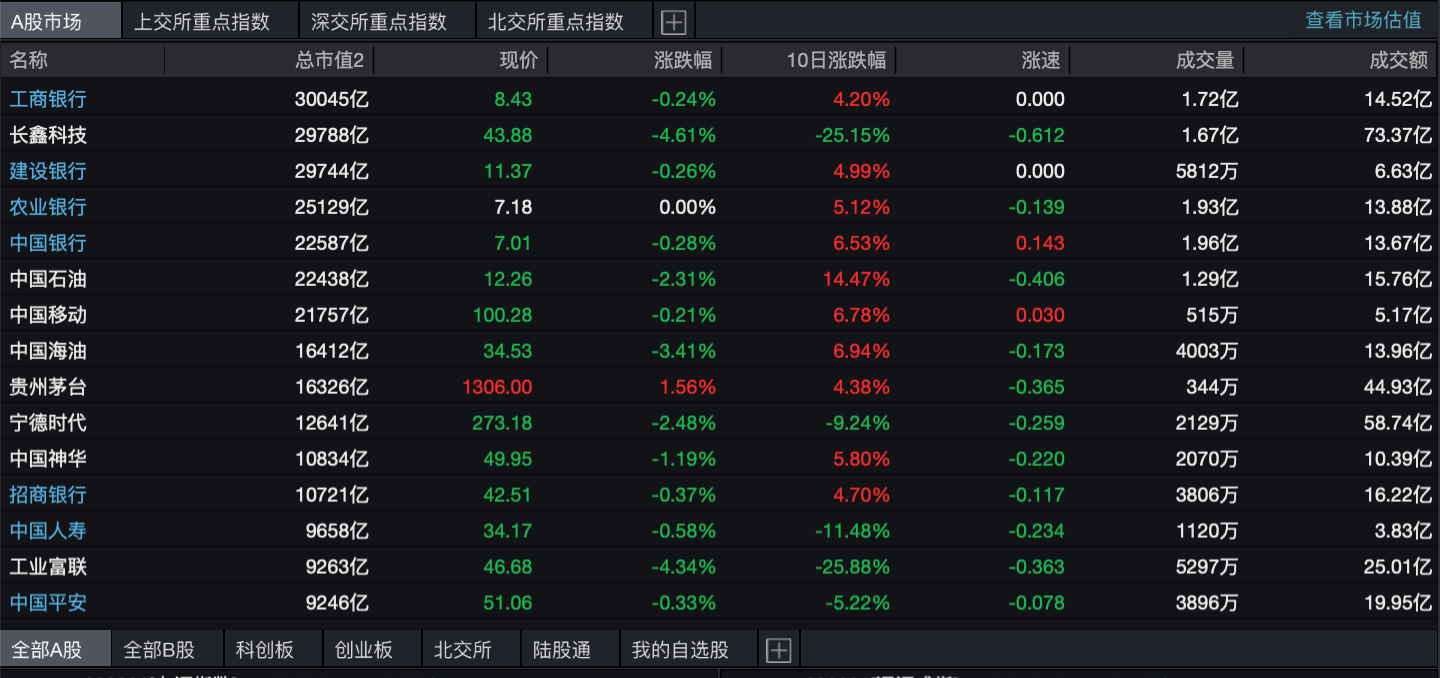Screen dimensions: 1440x678
Task: Sort by the 成交量 column header
Action: coord(1205,60)
